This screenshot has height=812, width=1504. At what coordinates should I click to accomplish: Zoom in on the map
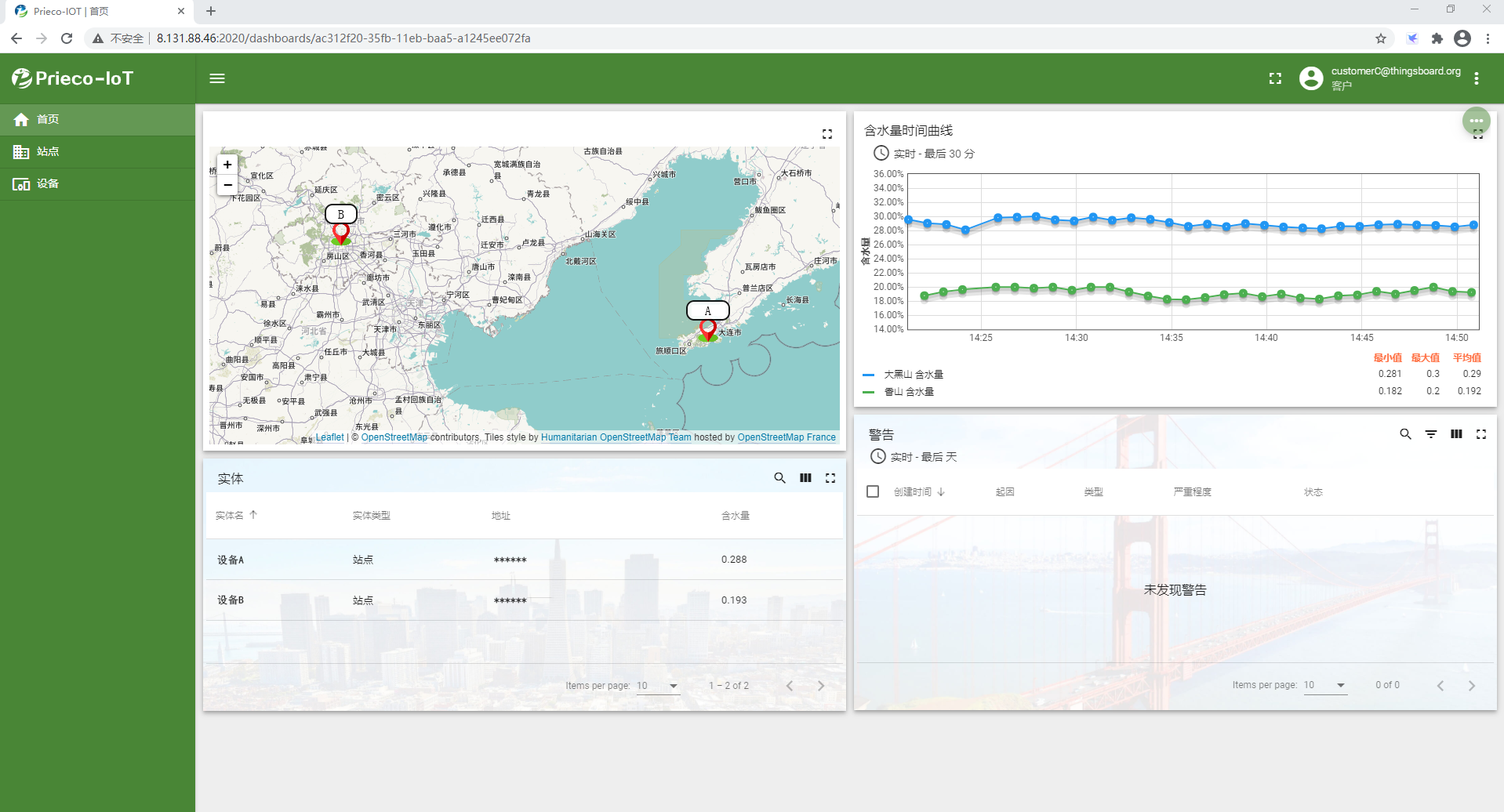[x=227, y=165]
